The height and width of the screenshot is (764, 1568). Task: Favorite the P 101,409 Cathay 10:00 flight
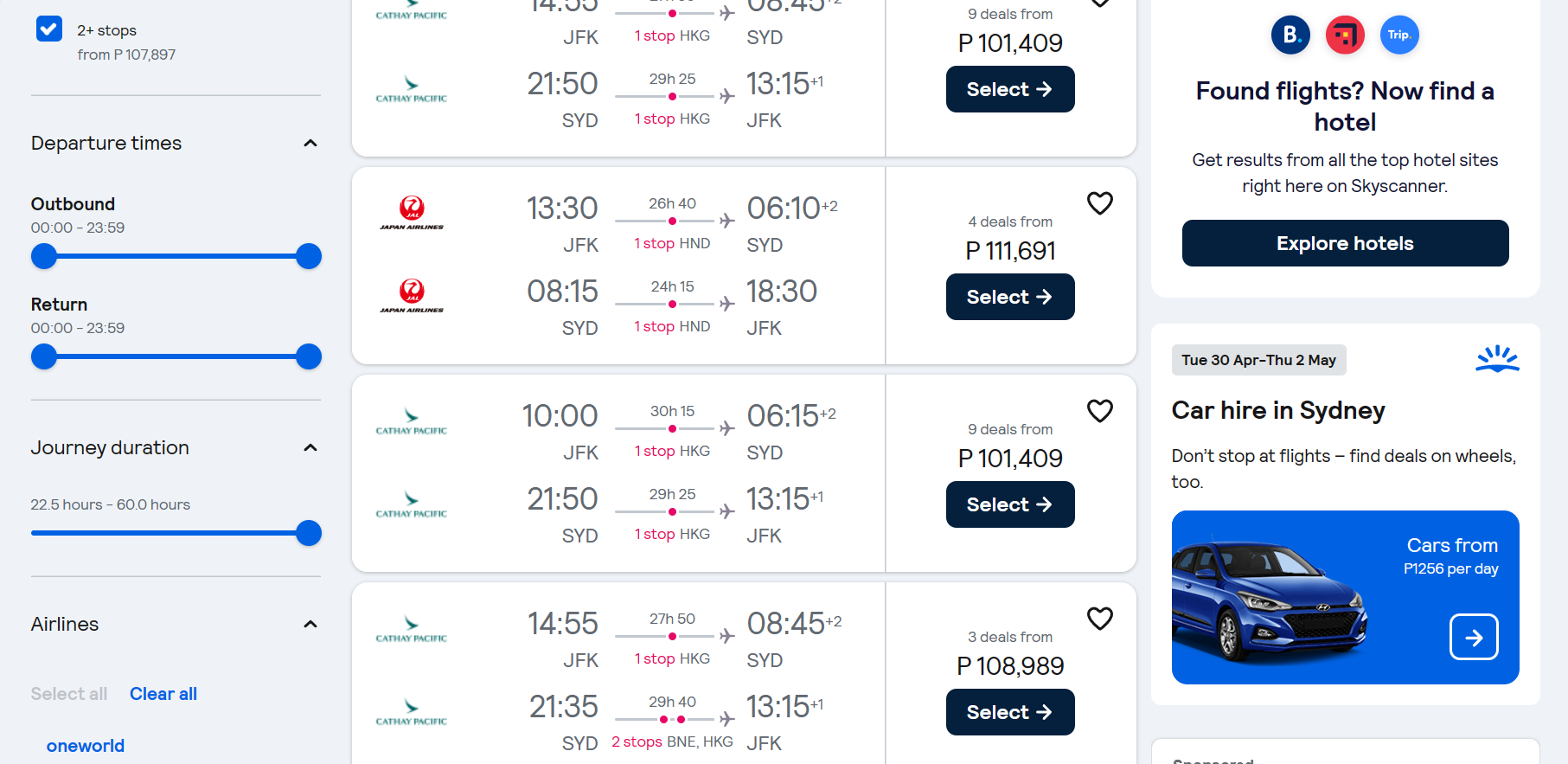click(x=1099, y=411)
